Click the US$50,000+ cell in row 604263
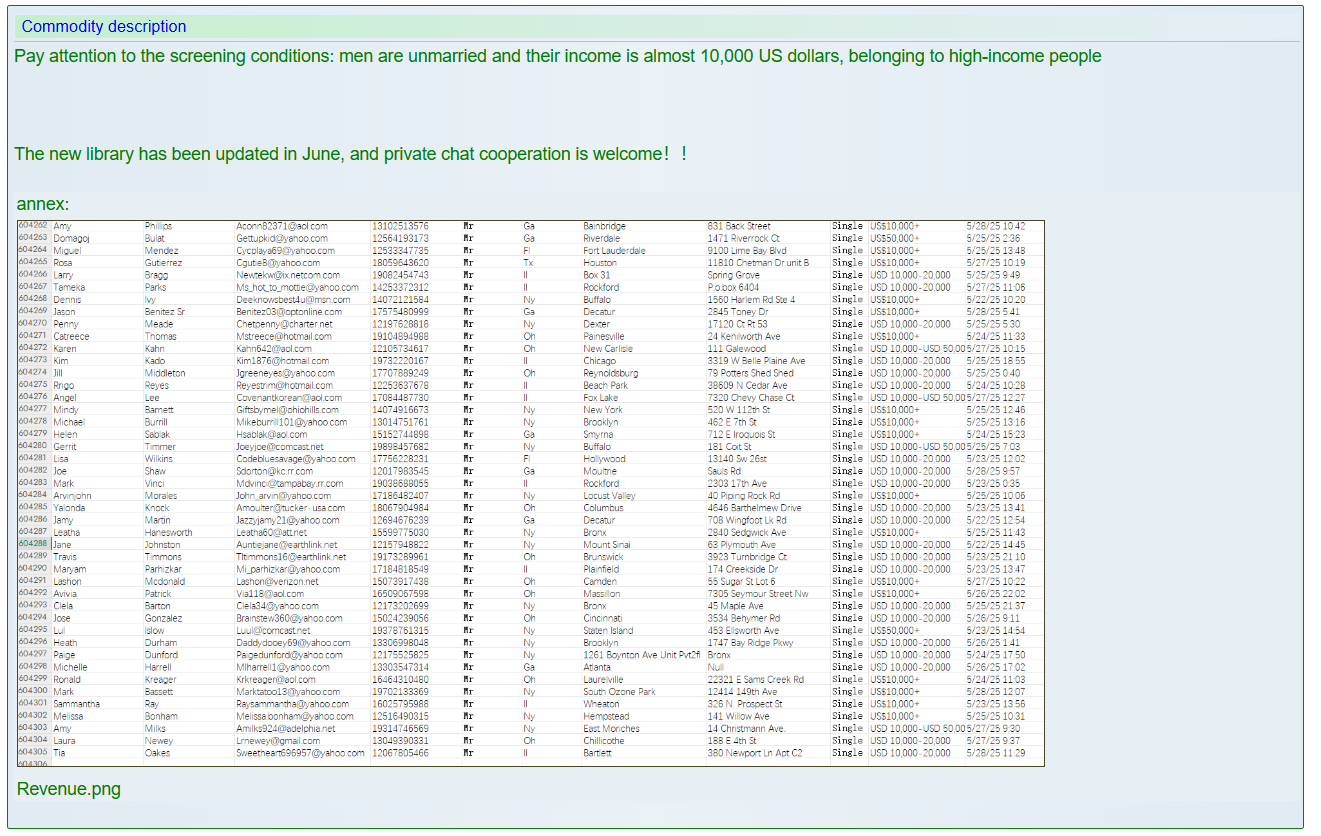Screen dimensions: 1321x836 coord(895,239)
